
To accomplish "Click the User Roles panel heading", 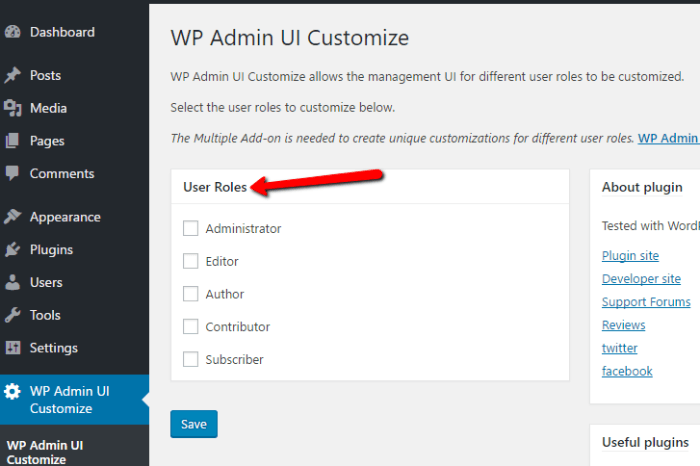I will pos(215,187).
